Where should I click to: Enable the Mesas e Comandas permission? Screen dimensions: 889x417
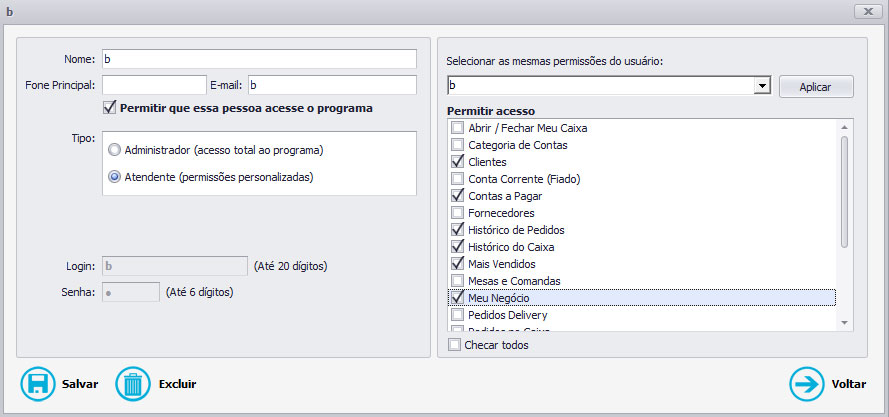point(457,281)
